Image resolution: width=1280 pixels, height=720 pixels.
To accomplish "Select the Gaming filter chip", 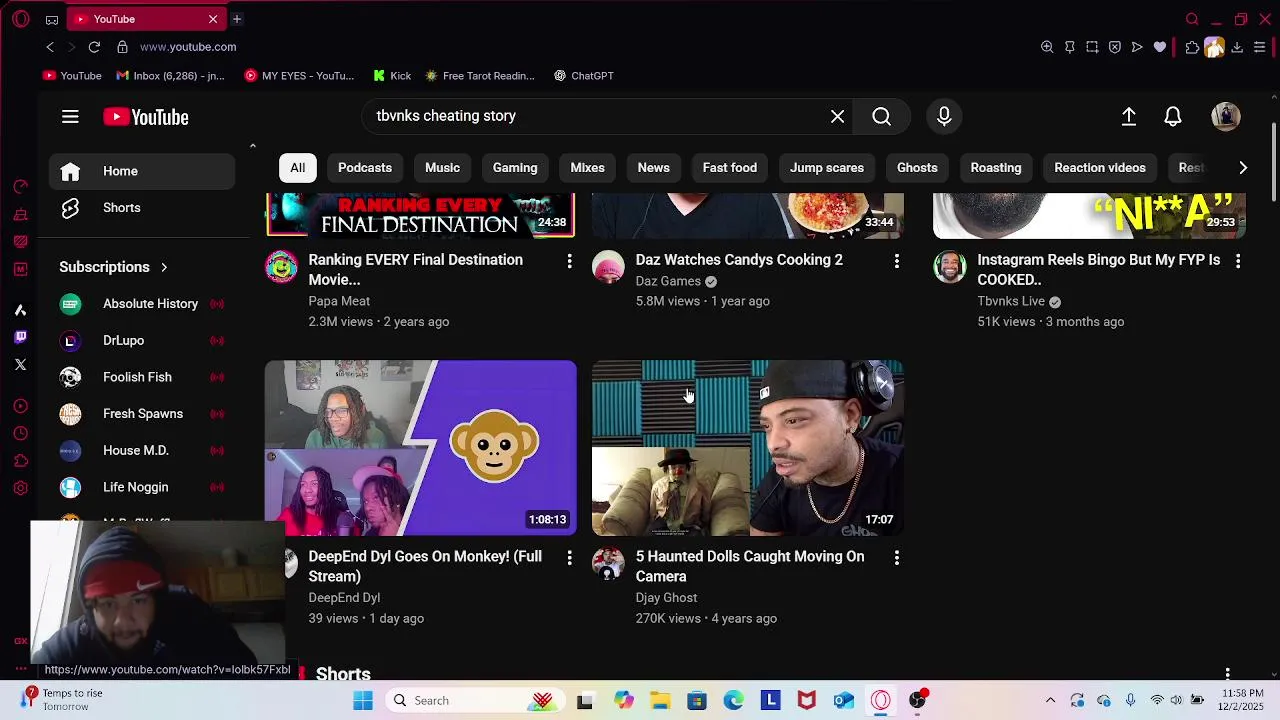I will (x=515, y=168).
